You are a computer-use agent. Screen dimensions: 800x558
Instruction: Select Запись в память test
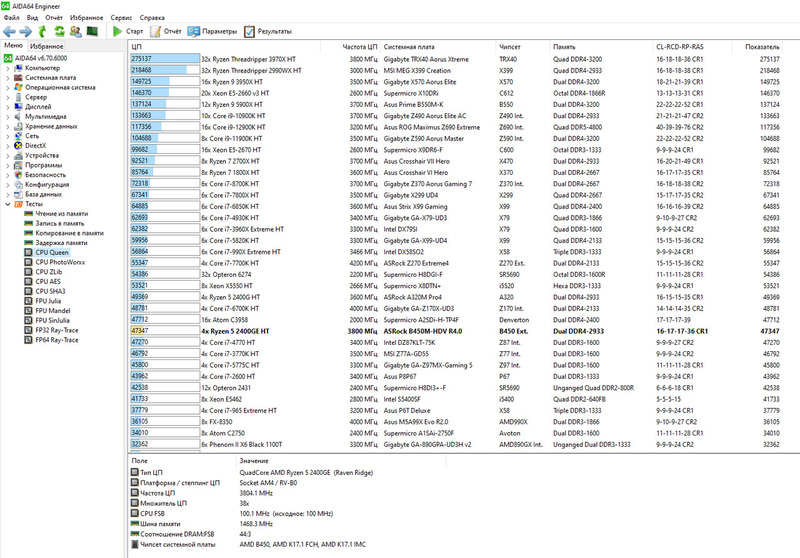(x=54, y=223)
